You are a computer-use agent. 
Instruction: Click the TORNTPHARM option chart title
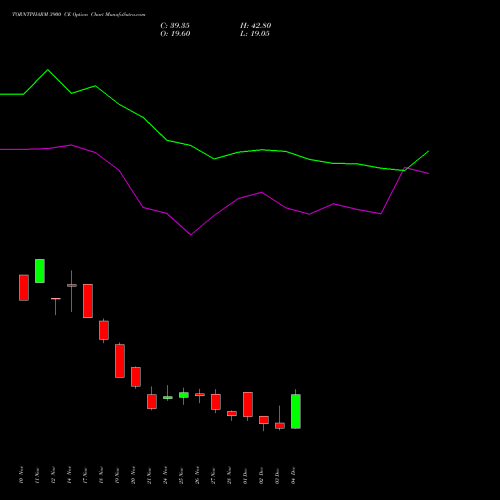pyautogui.click(x=79, y=15)
